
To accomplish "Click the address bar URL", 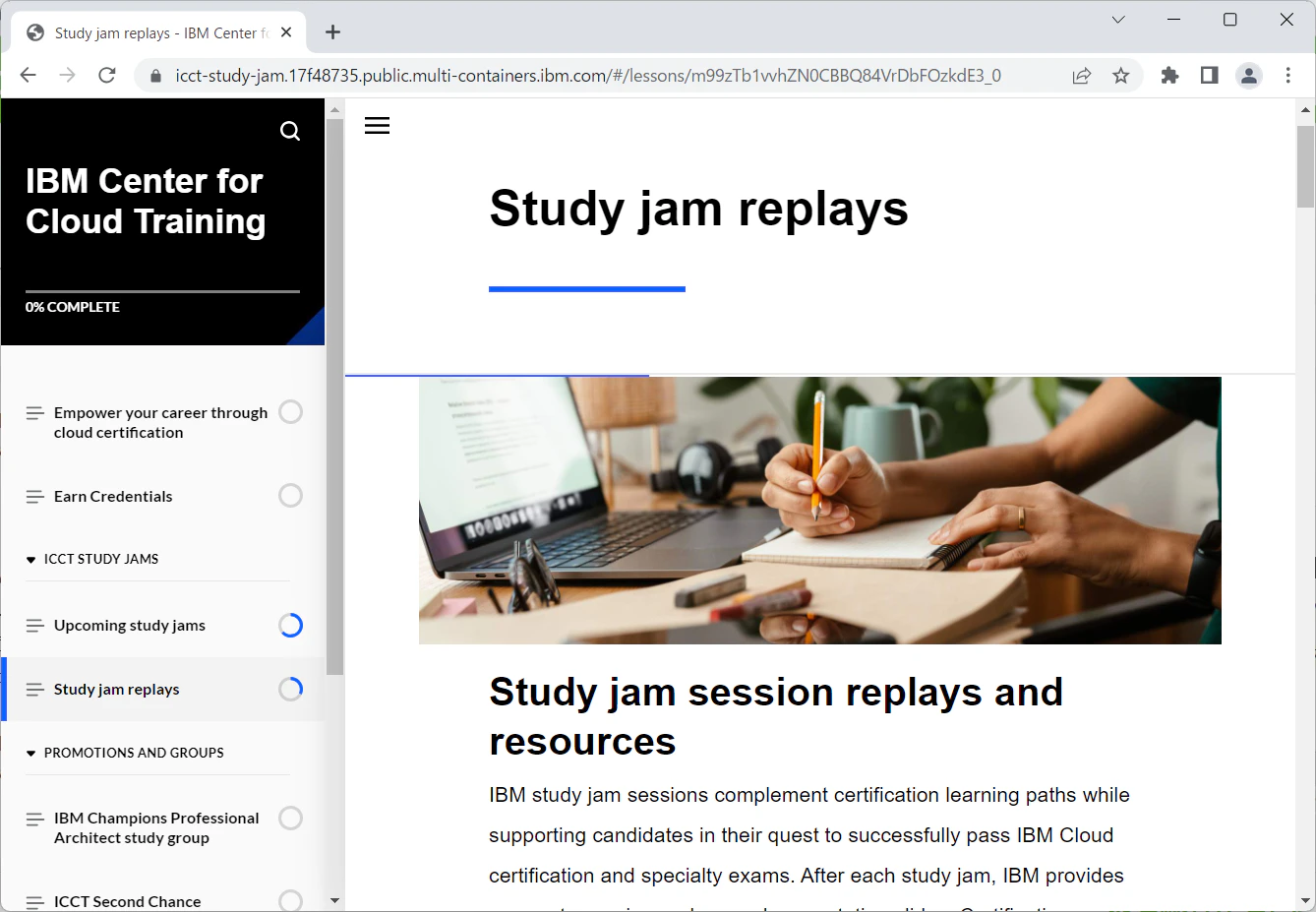I will [x=588, y=76].
